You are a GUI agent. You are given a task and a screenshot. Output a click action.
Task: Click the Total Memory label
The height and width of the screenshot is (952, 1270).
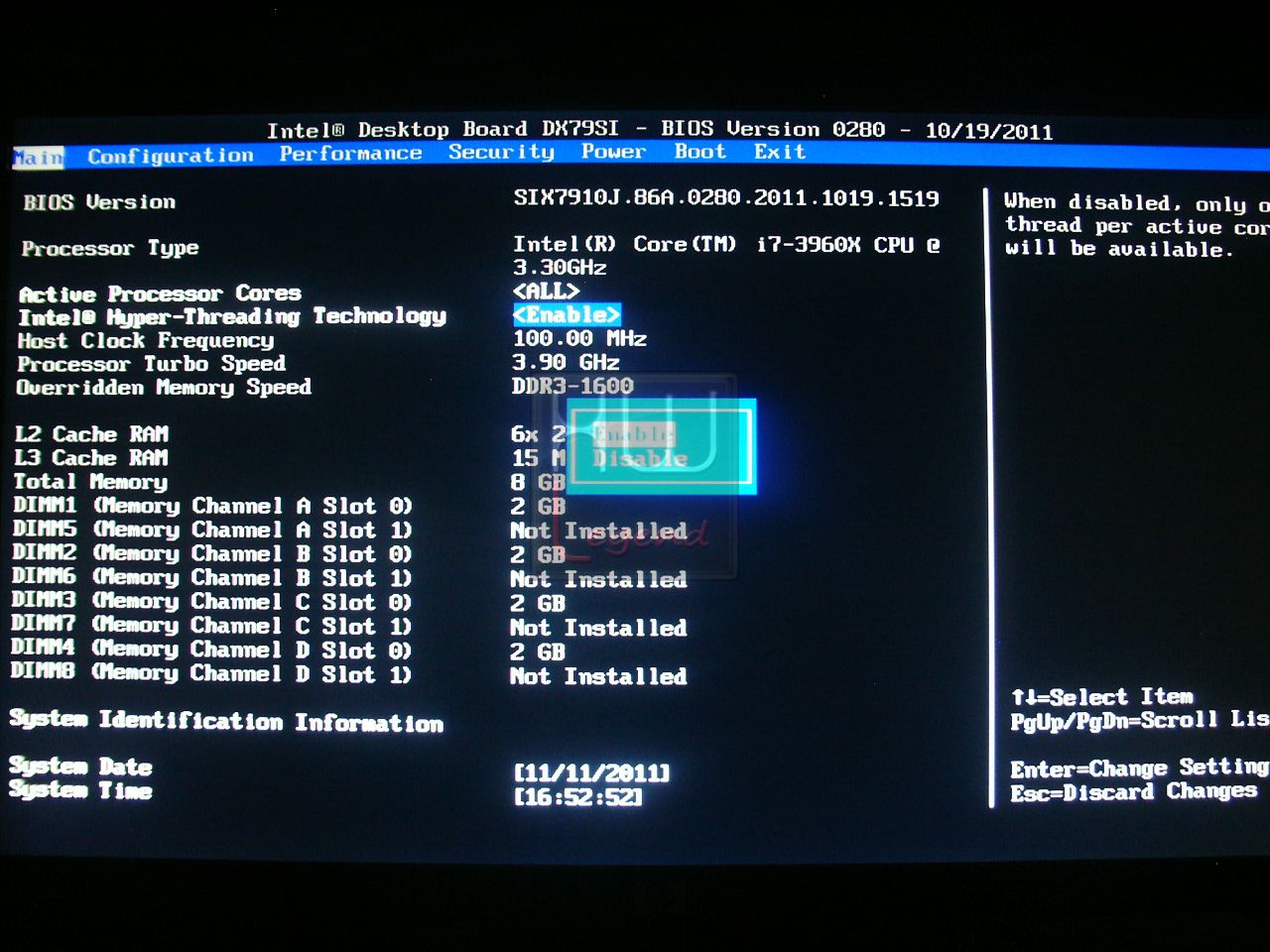90,482
